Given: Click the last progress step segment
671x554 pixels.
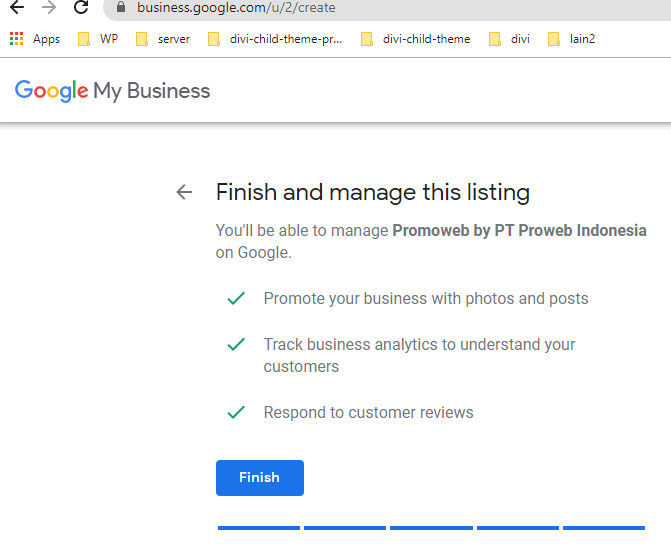Looking at the screenshot, I should pyautogui.click(x=604, y=528).
